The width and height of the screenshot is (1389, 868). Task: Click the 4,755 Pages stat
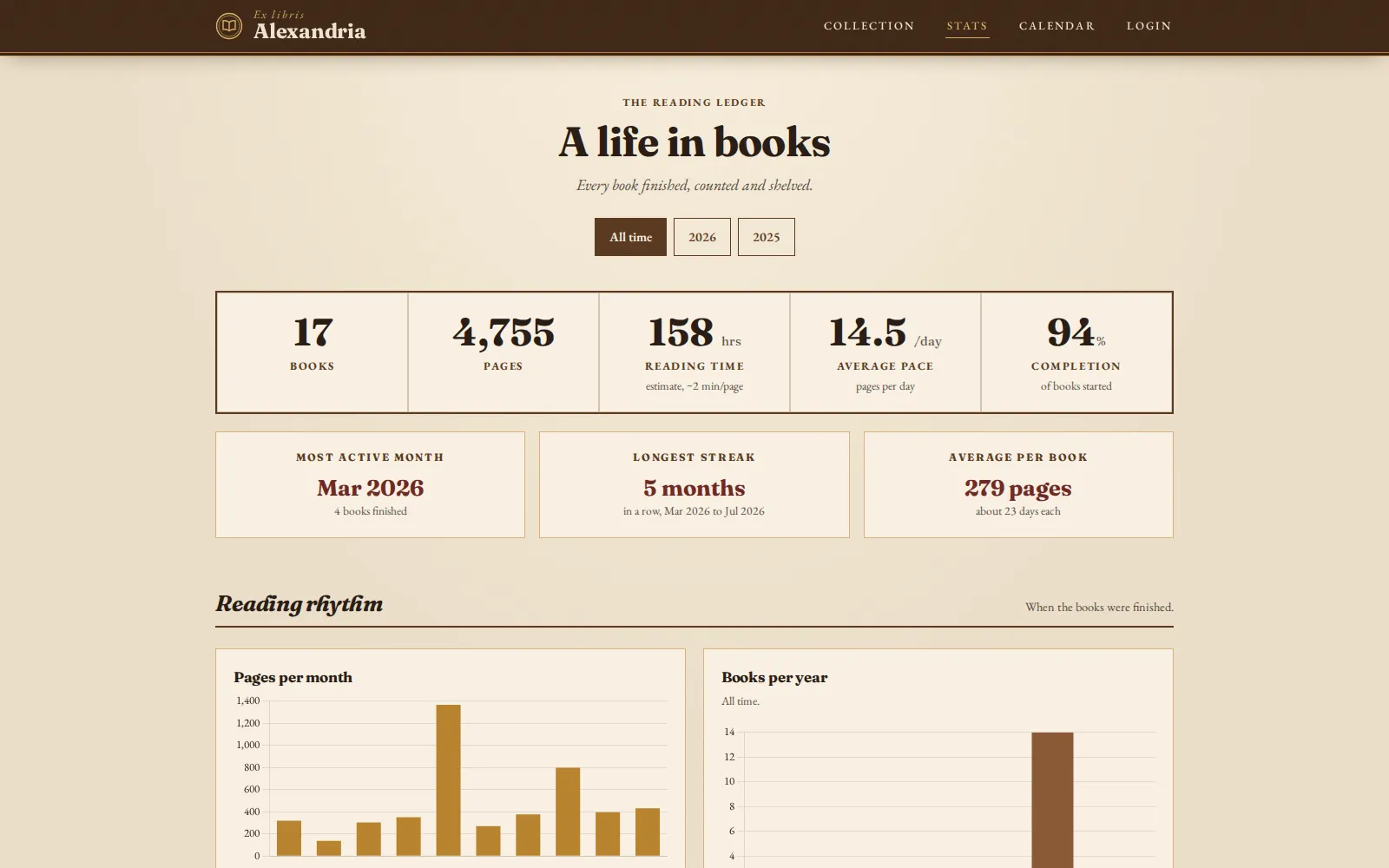pos(504,352)
